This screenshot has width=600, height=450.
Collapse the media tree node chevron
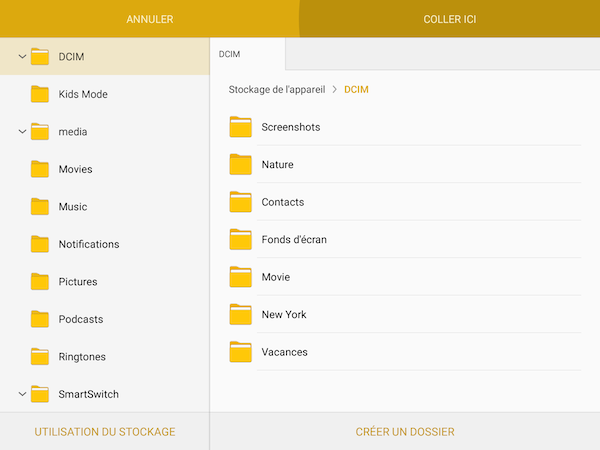pos(22,132)
